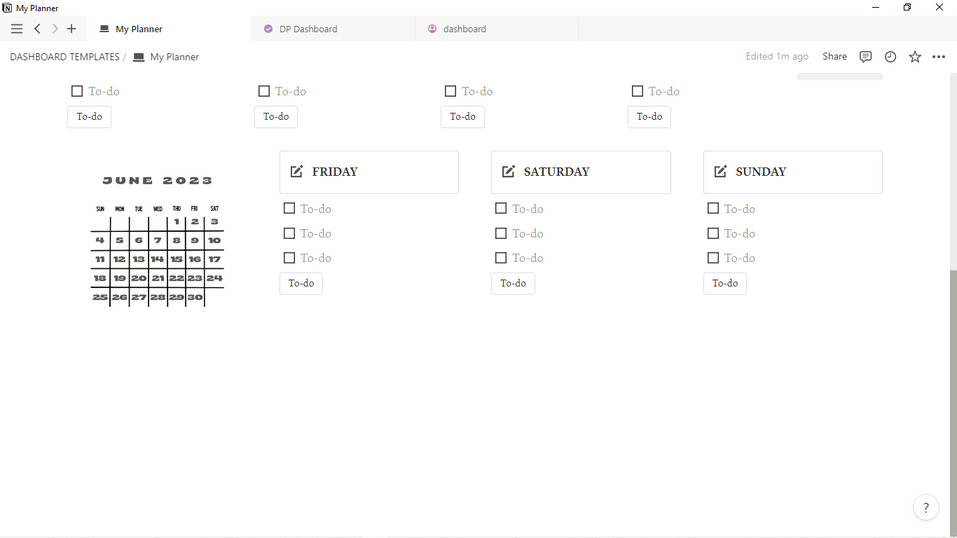Viewport: 957px width, 538px height.
Task: View page history clock icon
Action: click(890, 57)
